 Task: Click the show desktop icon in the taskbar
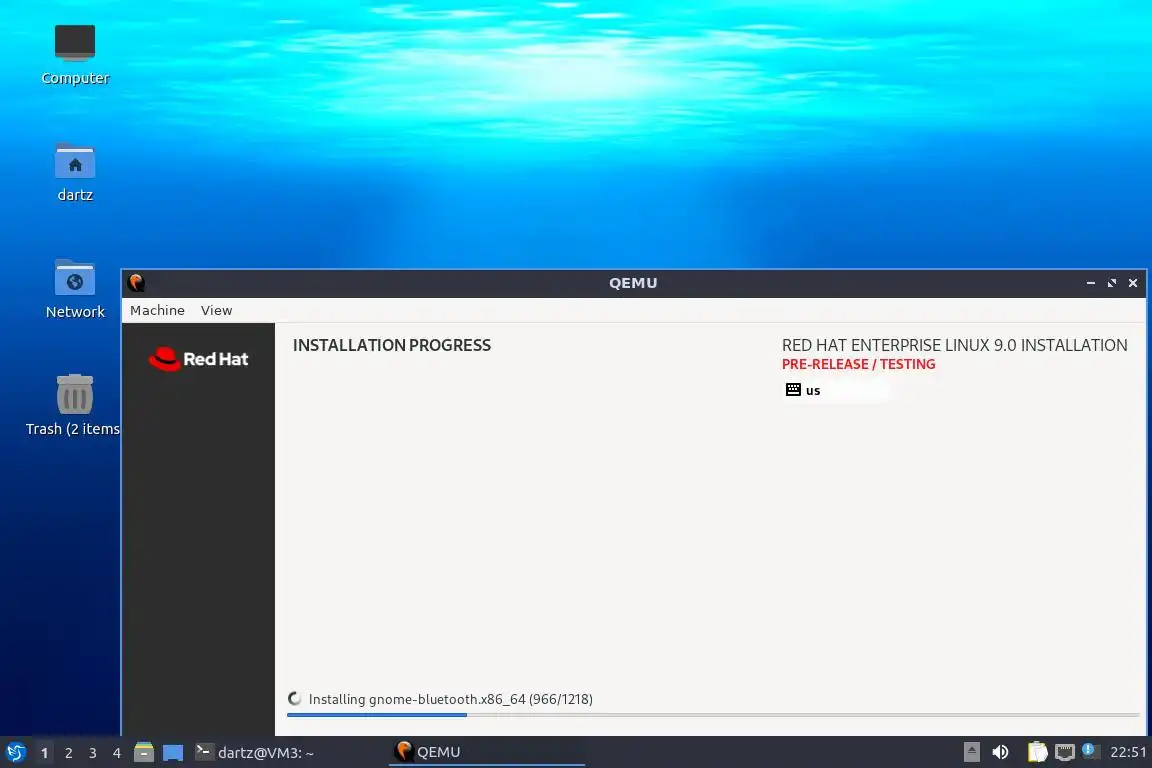(x=173, y=753)
